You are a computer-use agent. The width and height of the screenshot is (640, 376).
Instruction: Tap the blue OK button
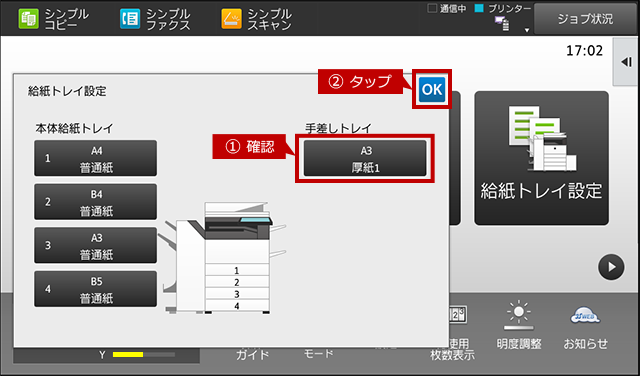click(432, 89)
